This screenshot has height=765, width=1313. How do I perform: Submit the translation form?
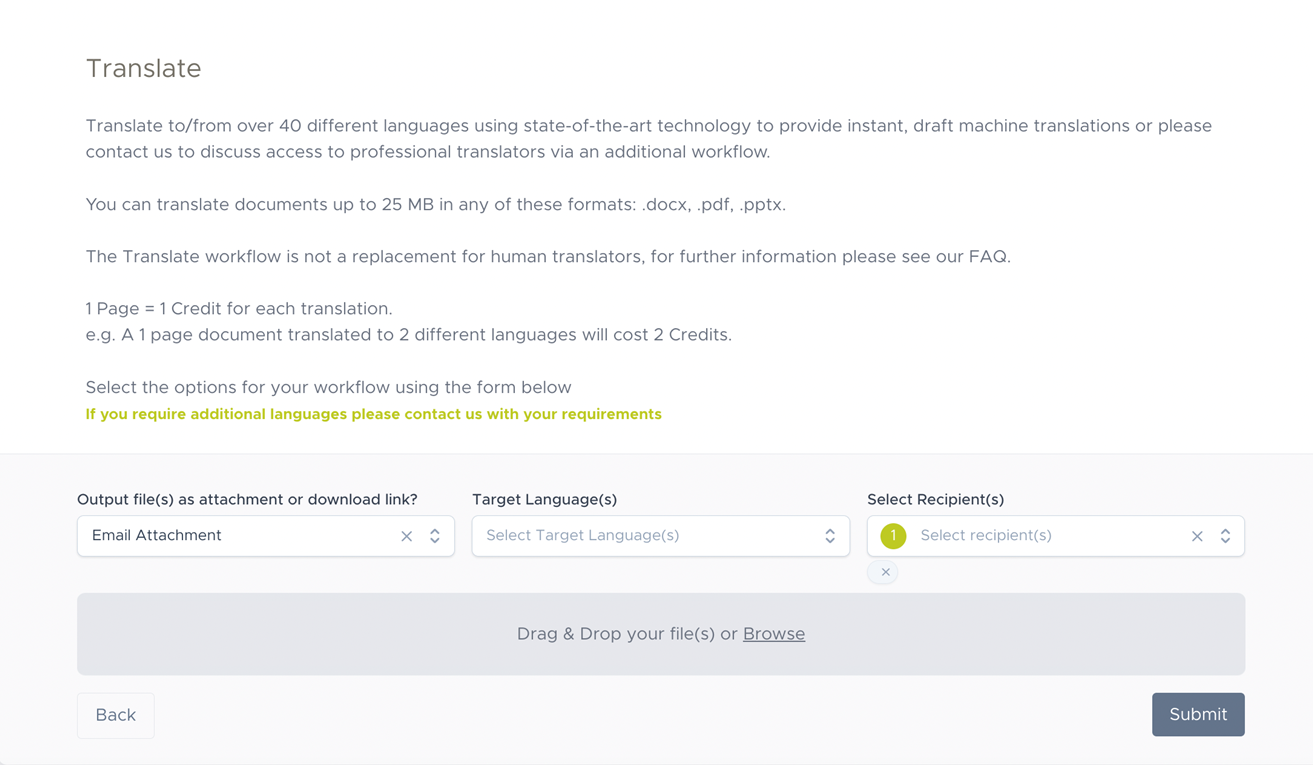[x=1197, y=714]
